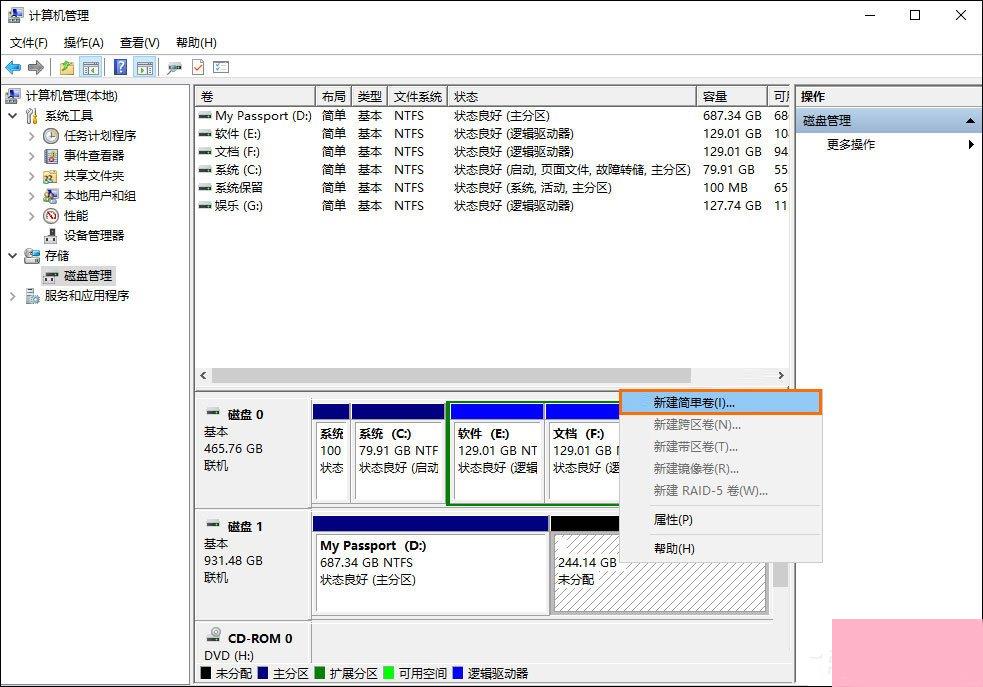Image resolution: width=983 pixels, height=687 pixels.
Task: Open the 文件(F) menu
Action: coord(29,43)
